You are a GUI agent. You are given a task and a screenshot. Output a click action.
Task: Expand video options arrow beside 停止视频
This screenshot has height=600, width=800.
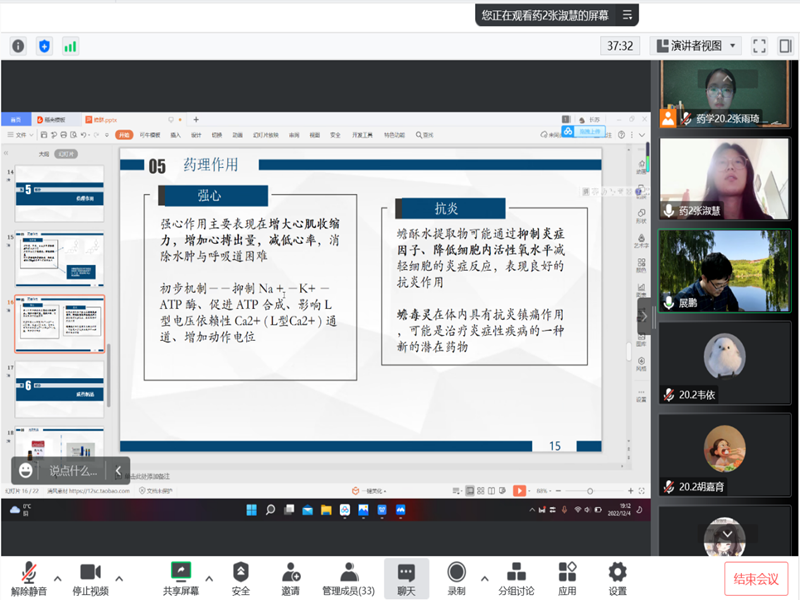(x=119, y=578)
